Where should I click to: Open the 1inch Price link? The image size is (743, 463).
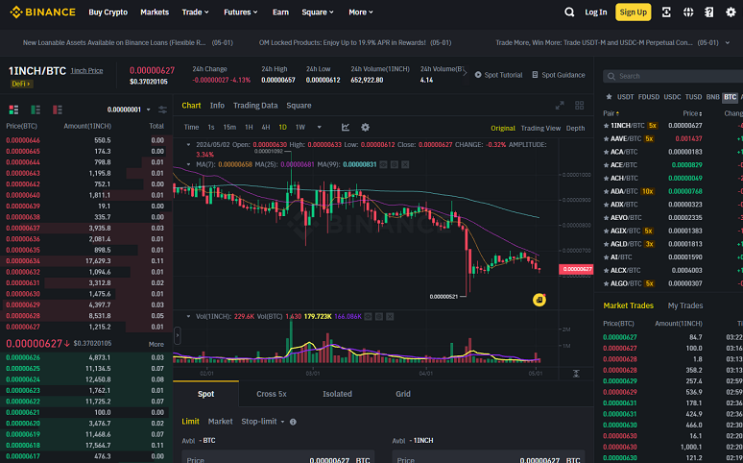pos(86,71)
